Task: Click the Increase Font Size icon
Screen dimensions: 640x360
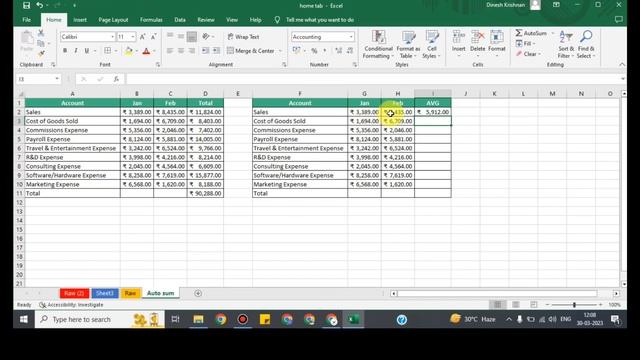Action: [x=142, y=37]
